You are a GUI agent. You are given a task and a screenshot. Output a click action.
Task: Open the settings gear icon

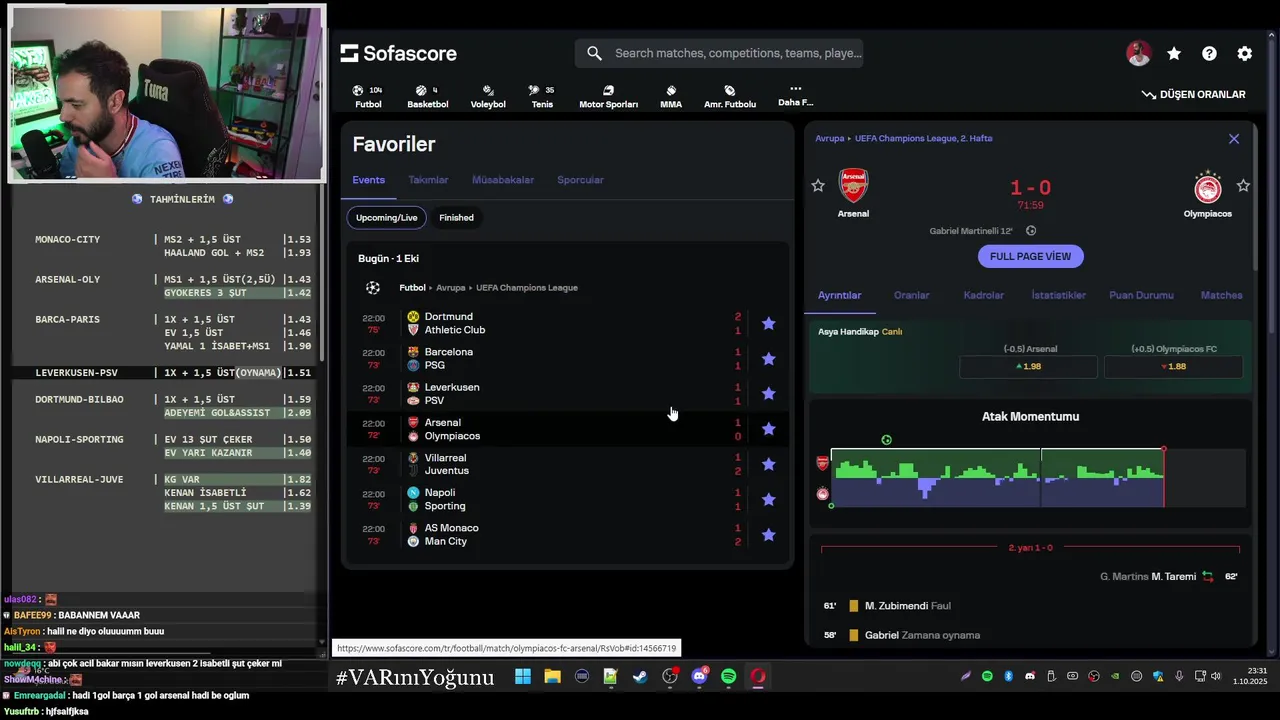(1244, 54)
